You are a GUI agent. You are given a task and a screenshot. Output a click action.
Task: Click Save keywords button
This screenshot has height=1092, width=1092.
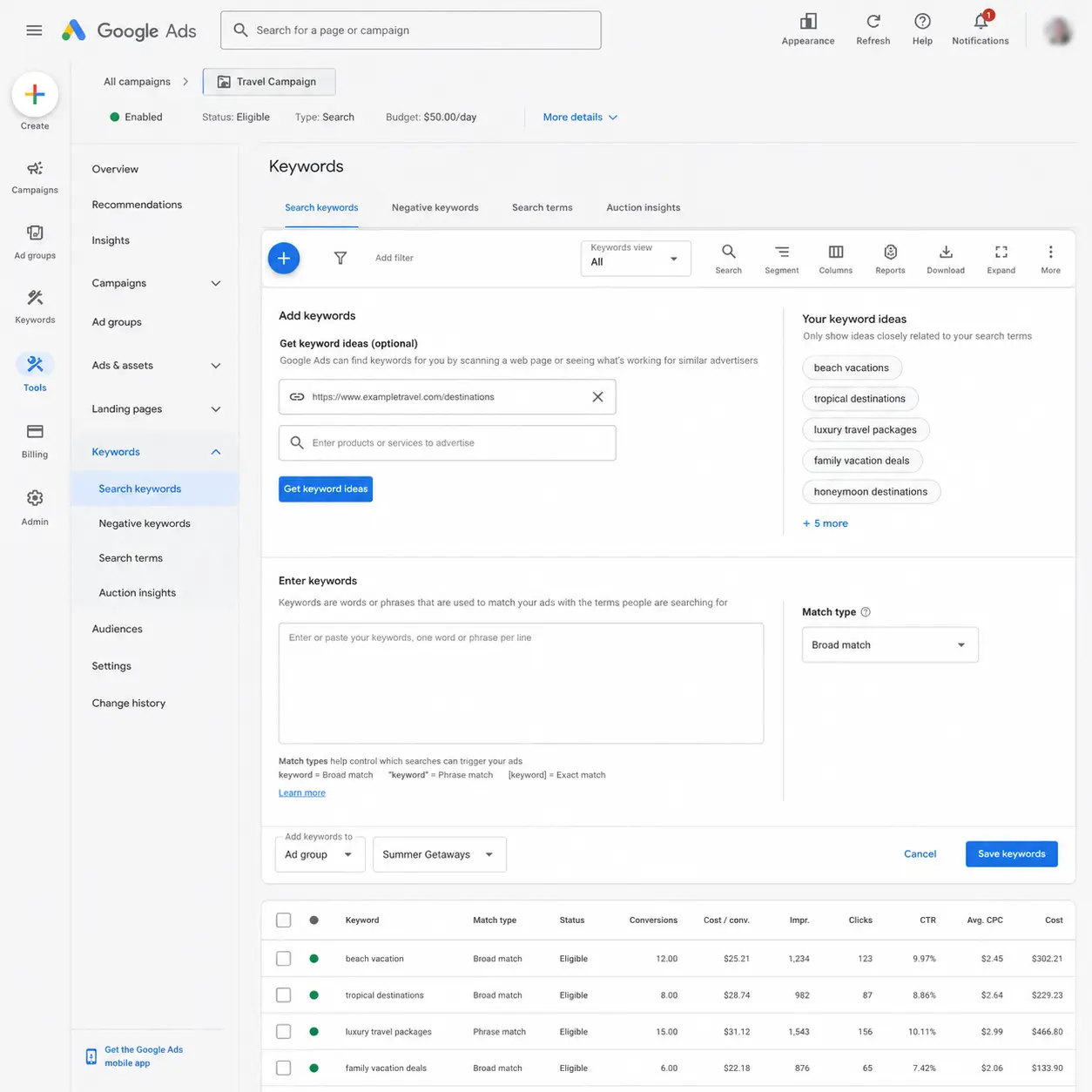click(x=1012, y=854)
